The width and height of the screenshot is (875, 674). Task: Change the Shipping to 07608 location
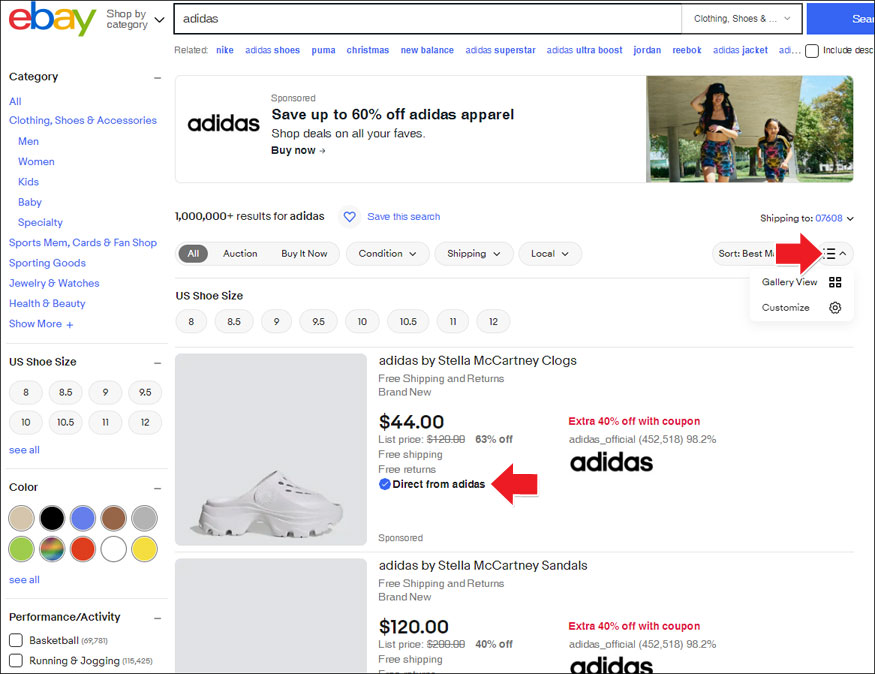[x=806, y=218]
